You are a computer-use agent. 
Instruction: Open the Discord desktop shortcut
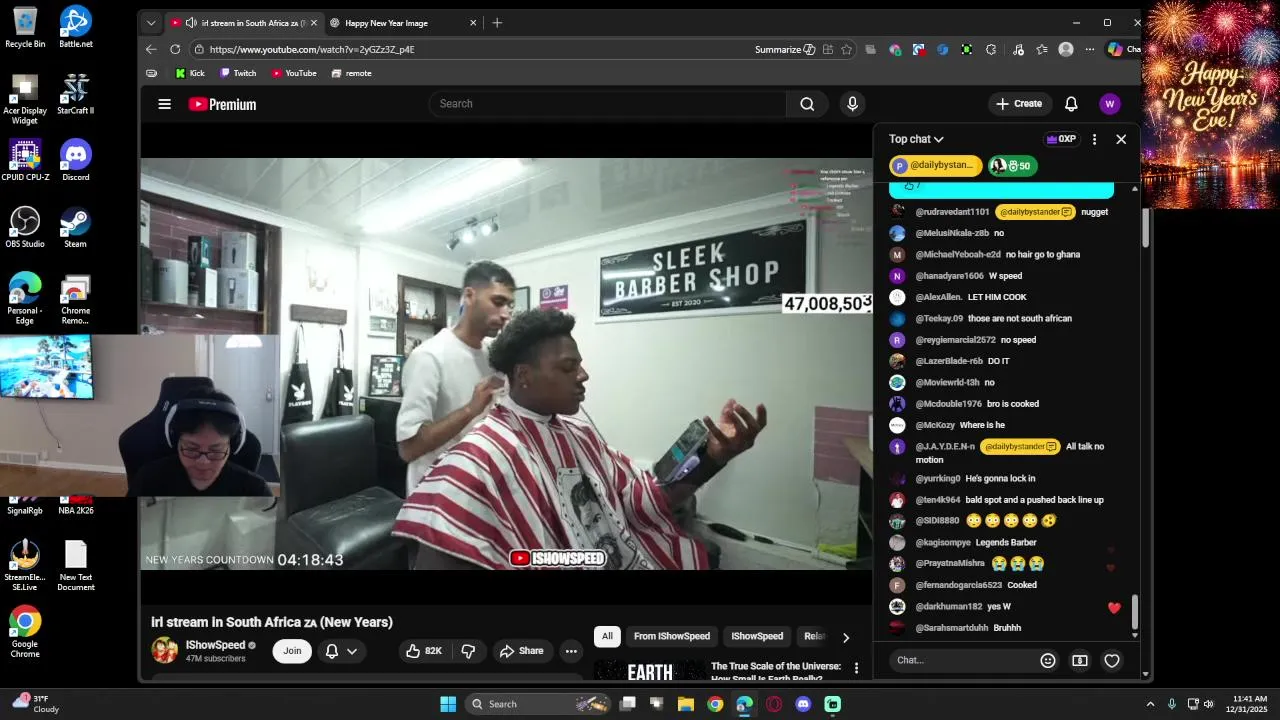pos(76,160)
